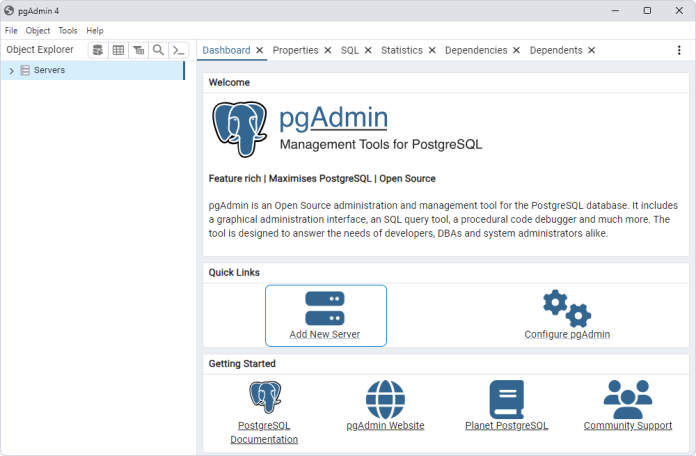Close the Properties tab
Image resolution: width=696 pixels, height=456 pixels.
(327, 50)
